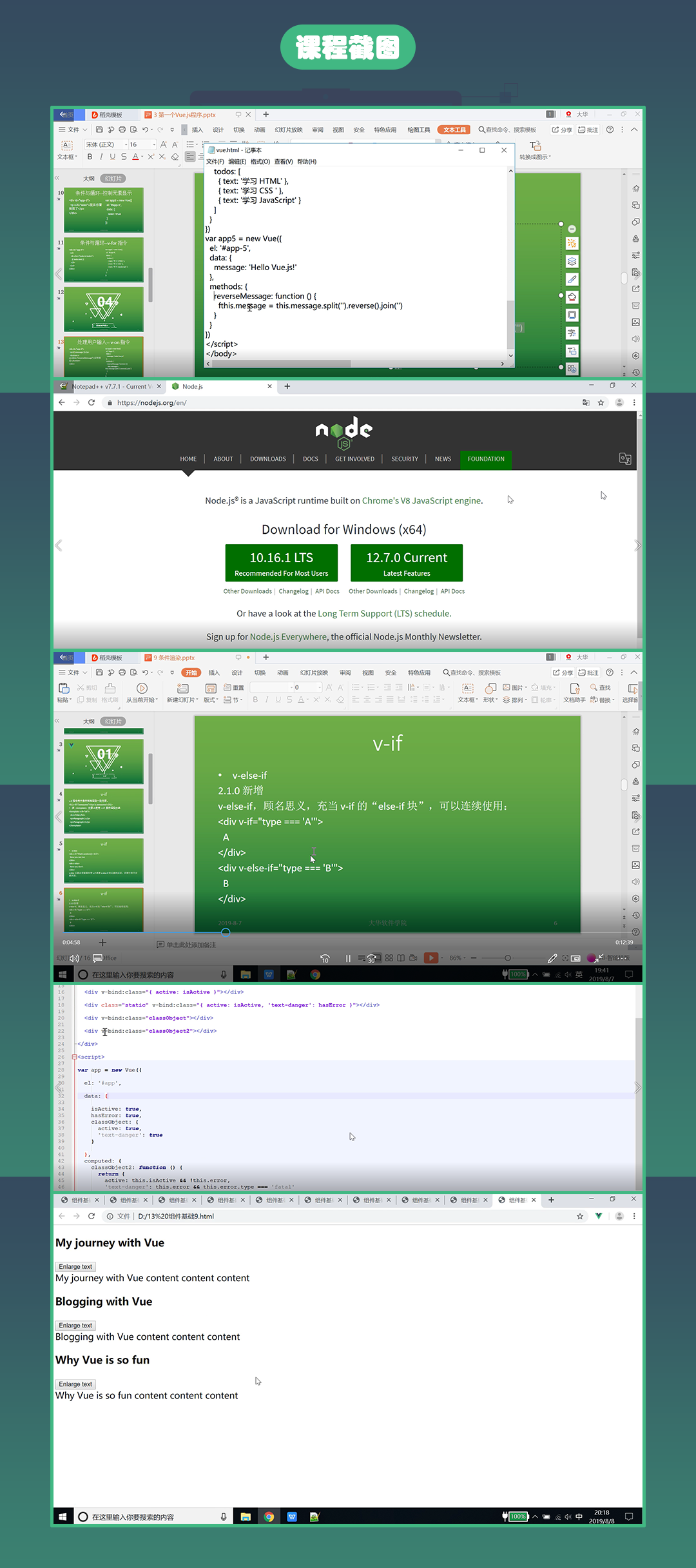Open the FOUNDATION nav item on nodejs.org
696x1568 pixels.
tap(486, 459)
